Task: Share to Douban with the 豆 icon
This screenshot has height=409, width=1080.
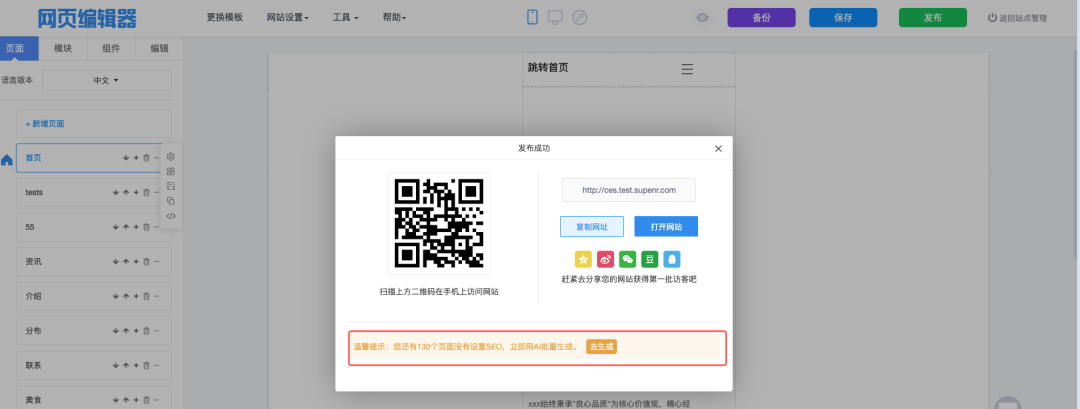Action: coord(650,259)
